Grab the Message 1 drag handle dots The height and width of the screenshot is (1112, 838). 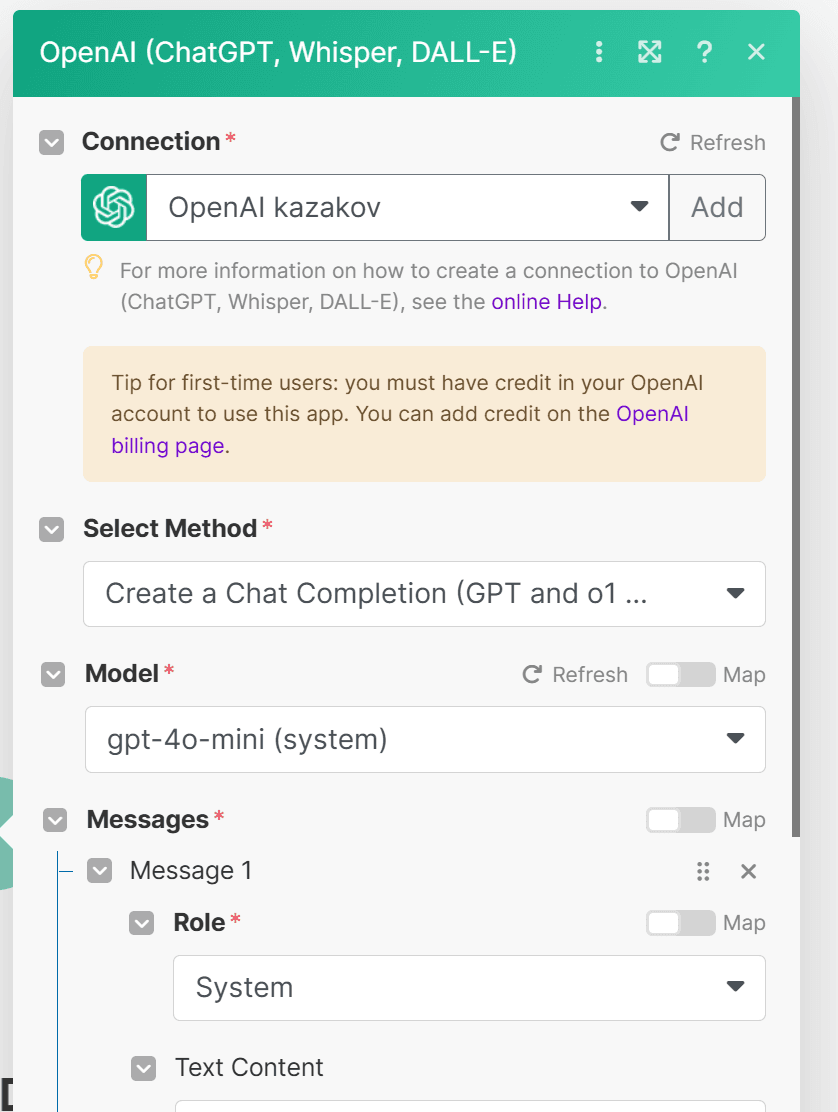(703, 871)
